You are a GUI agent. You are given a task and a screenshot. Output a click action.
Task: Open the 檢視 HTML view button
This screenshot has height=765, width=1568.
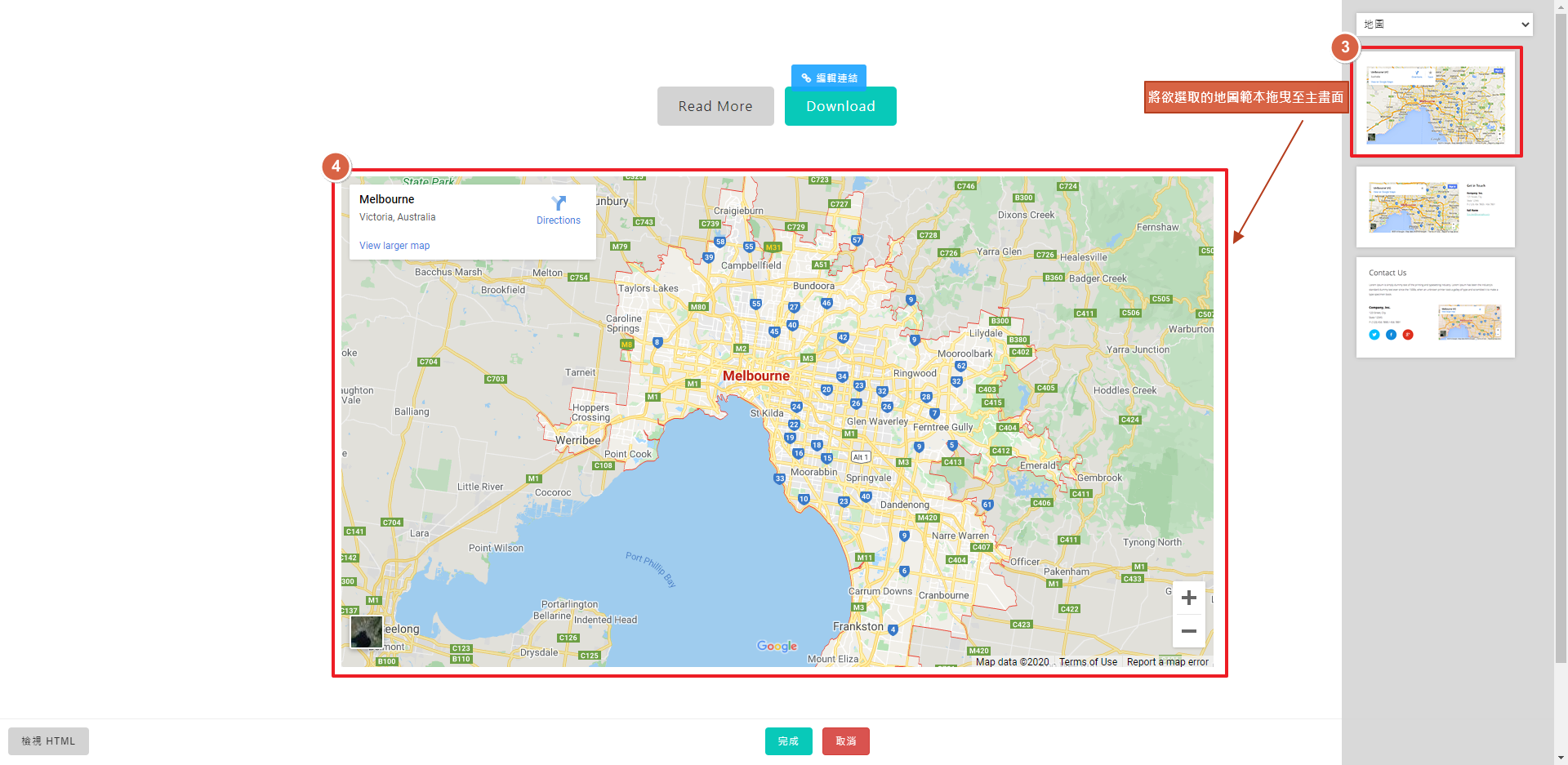click(x=49, y=741)
